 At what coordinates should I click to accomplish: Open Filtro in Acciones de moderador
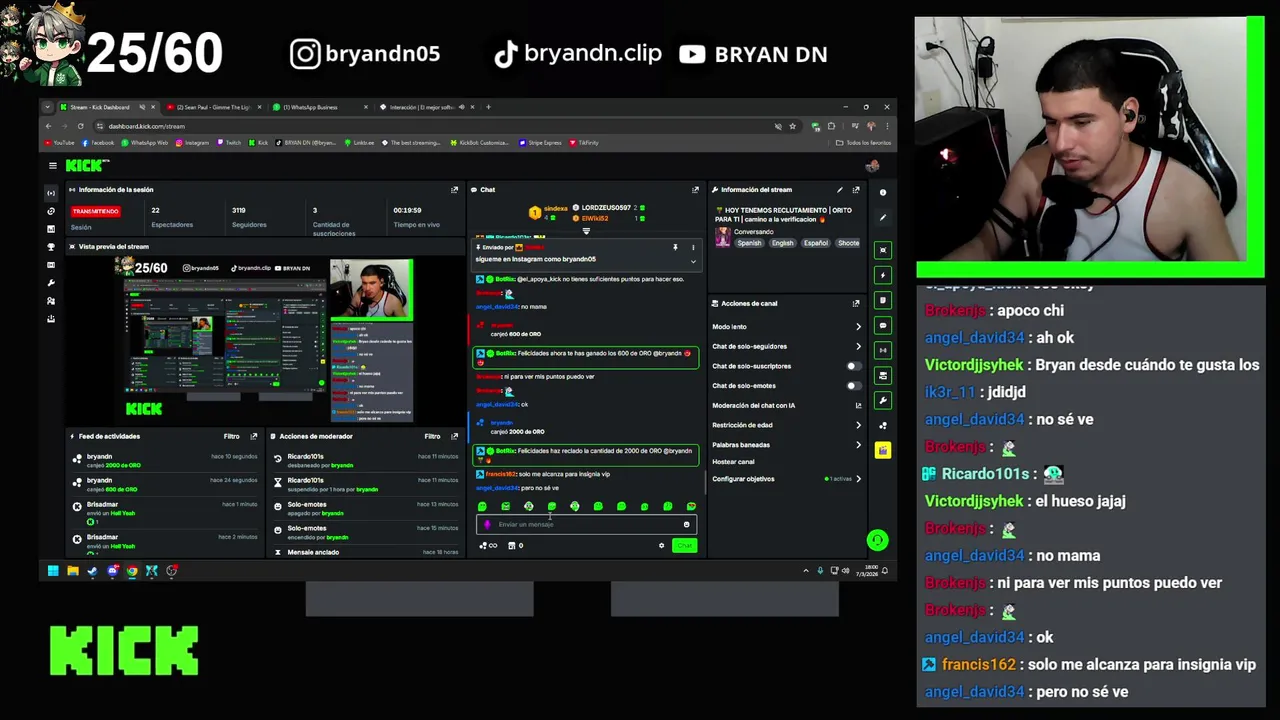point(432,436)
